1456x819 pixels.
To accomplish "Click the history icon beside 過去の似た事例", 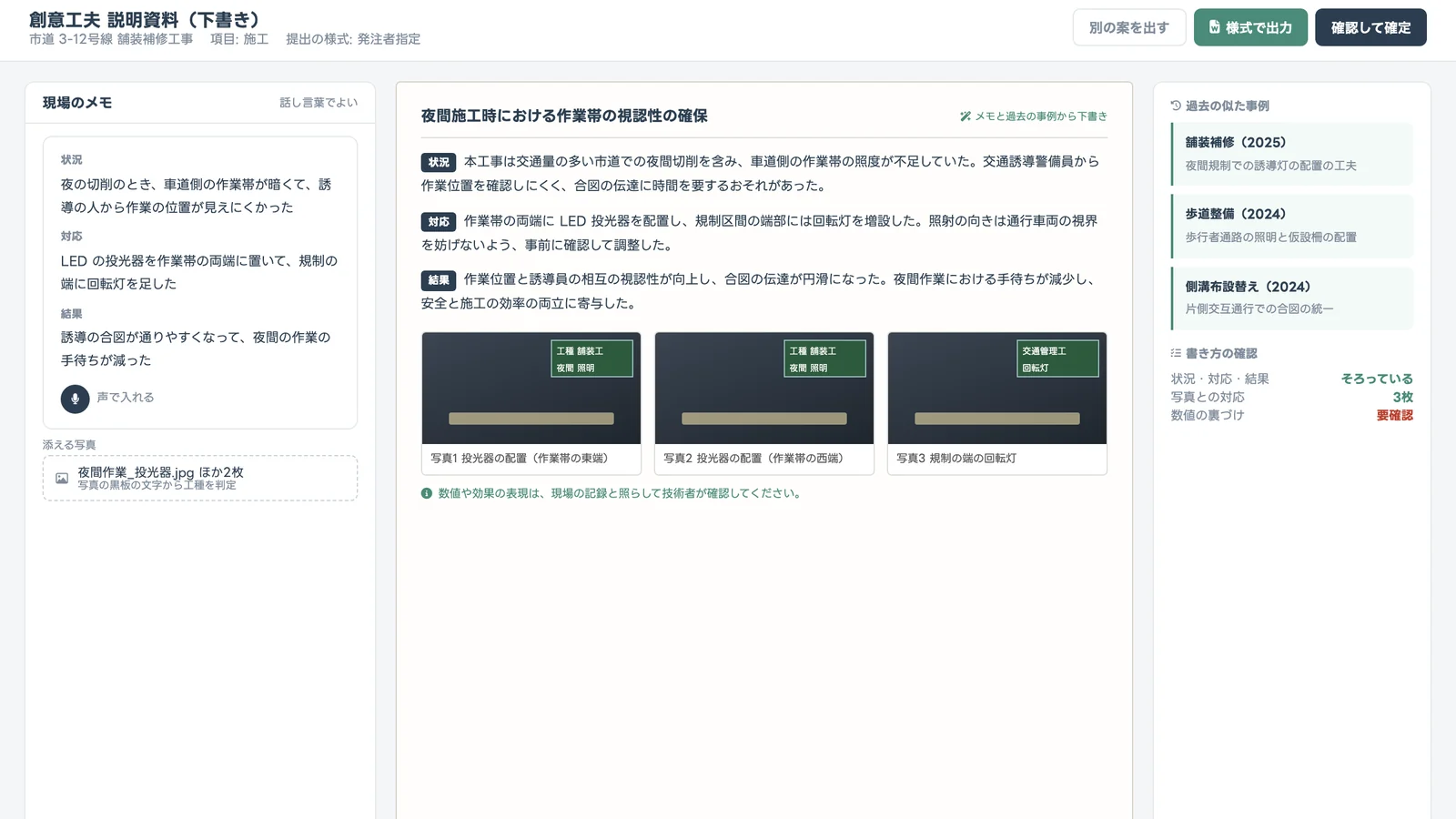I will point(1176,106).
